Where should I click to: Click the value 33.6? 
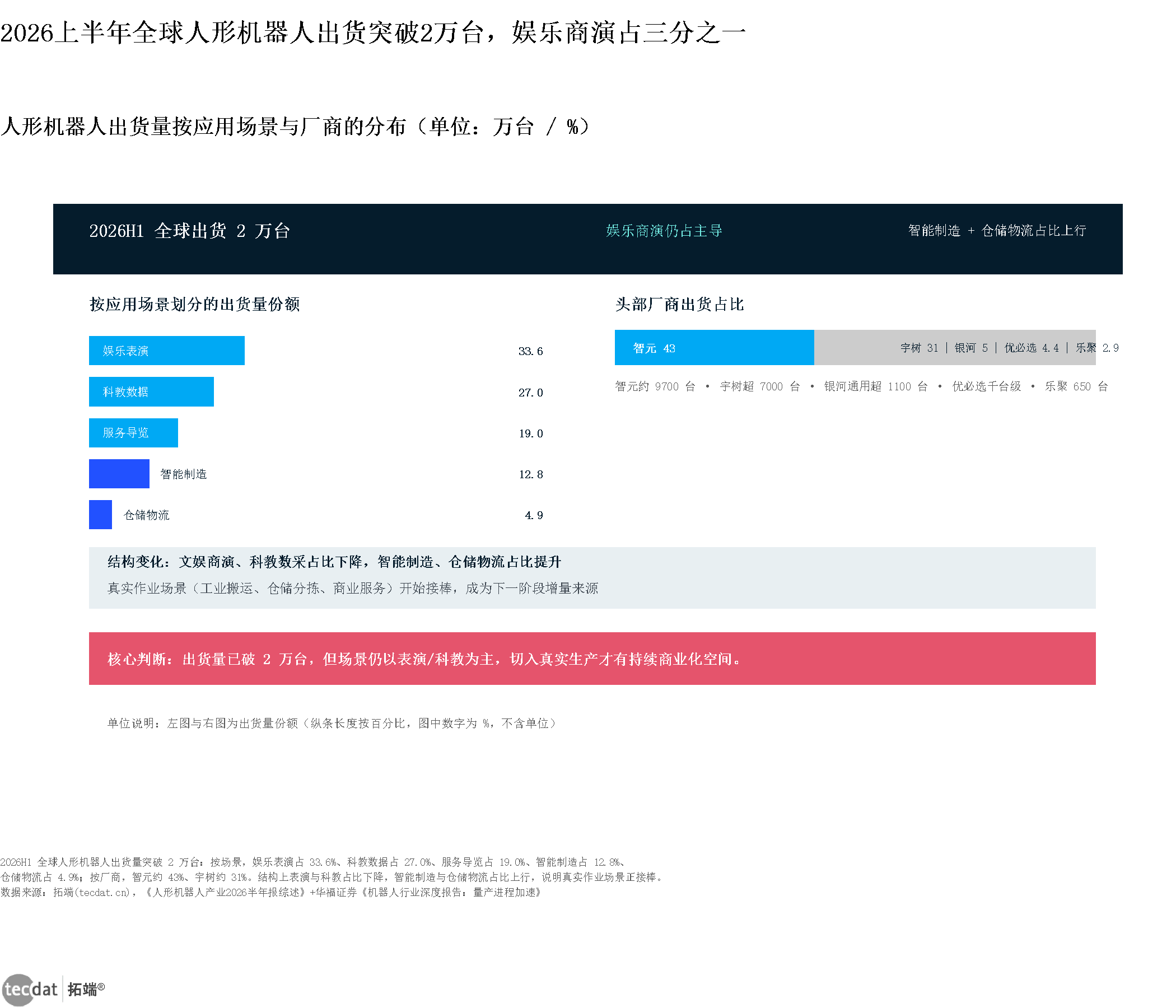[531, 351]
